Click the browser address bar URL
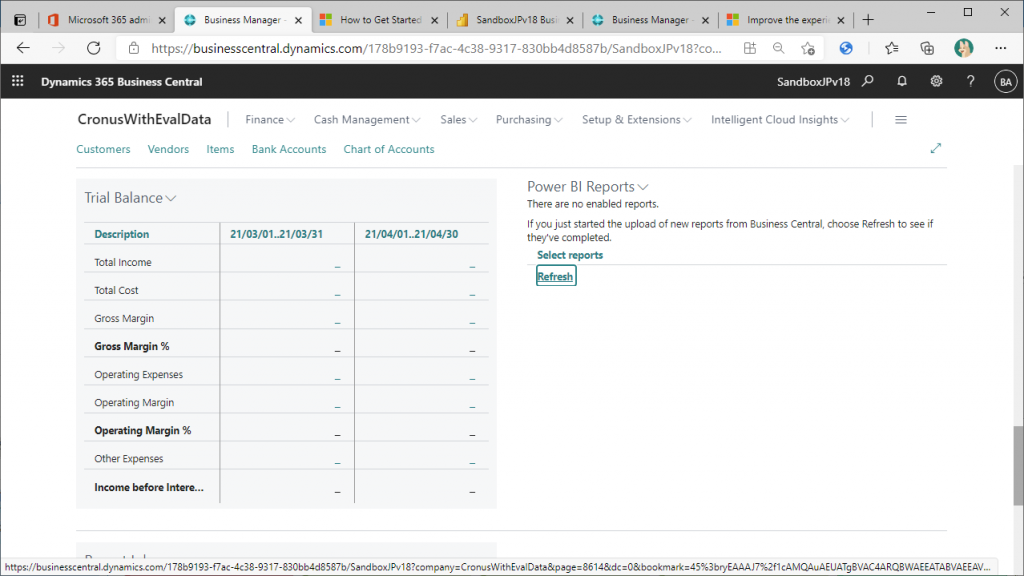The width and height of the screenshot is (1024, 576). (436, 48)
